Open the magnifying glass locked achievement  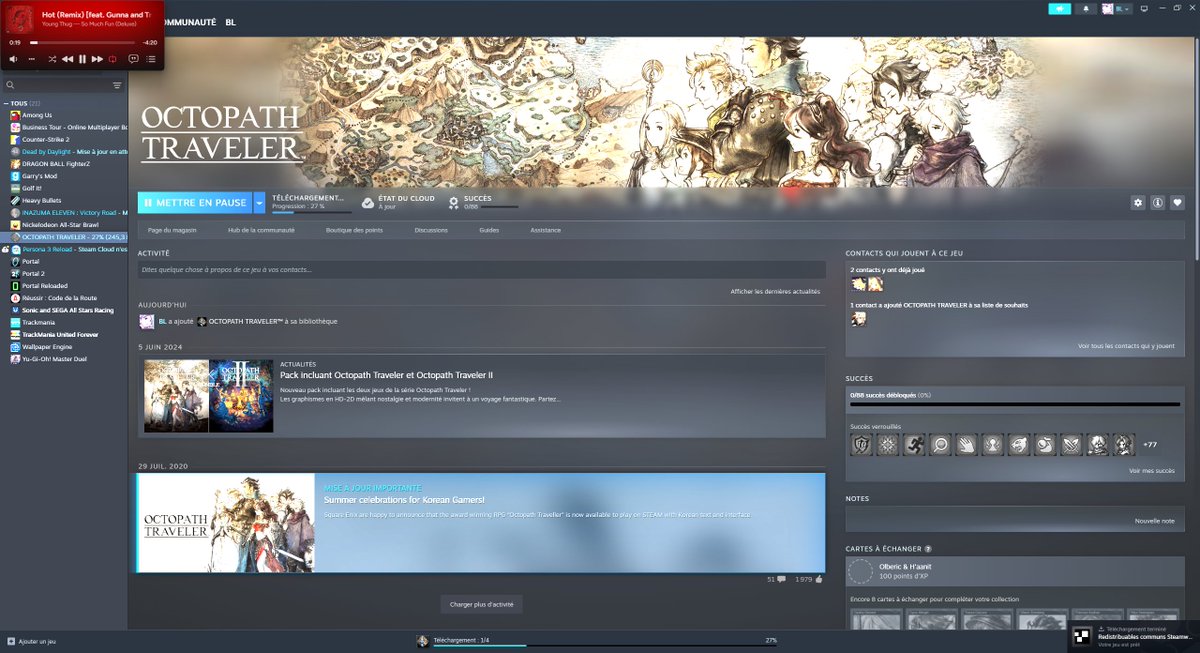[x=940, y=444]
